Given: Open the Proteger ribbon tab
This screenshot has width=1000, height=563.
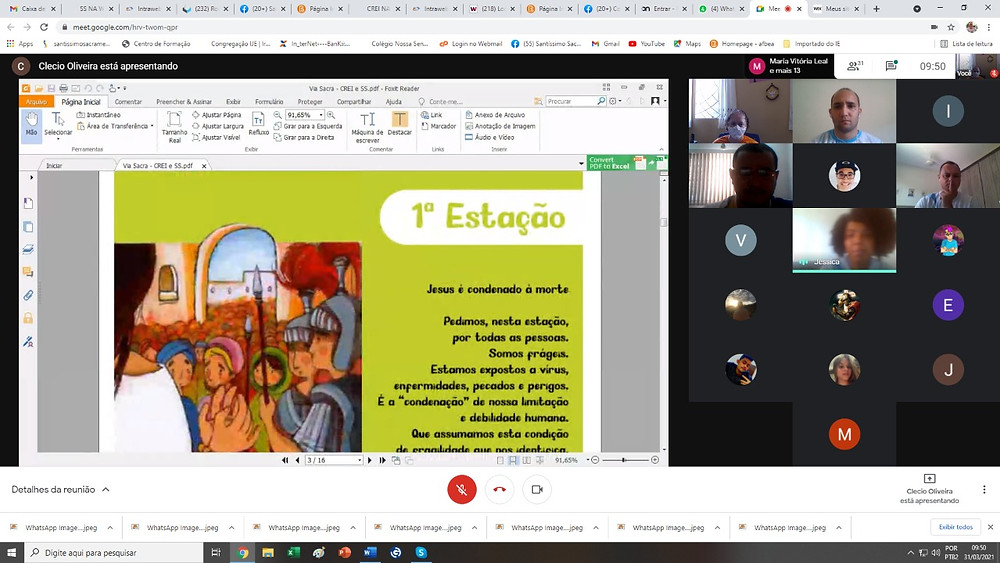Looking at the screenshot, I should click(310, 101).
